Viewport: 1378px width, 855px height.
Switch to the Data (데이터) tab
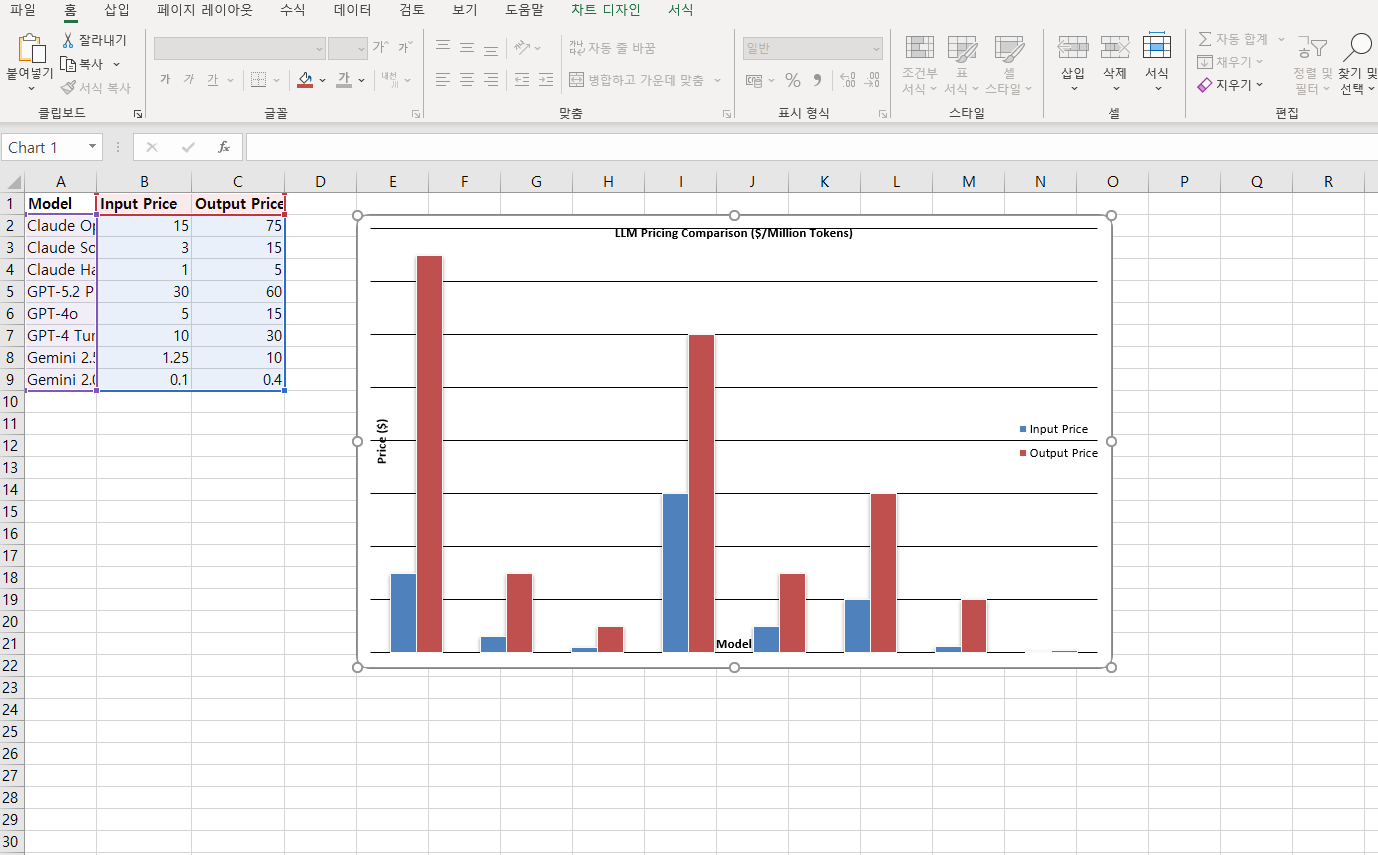pos(352,10)
